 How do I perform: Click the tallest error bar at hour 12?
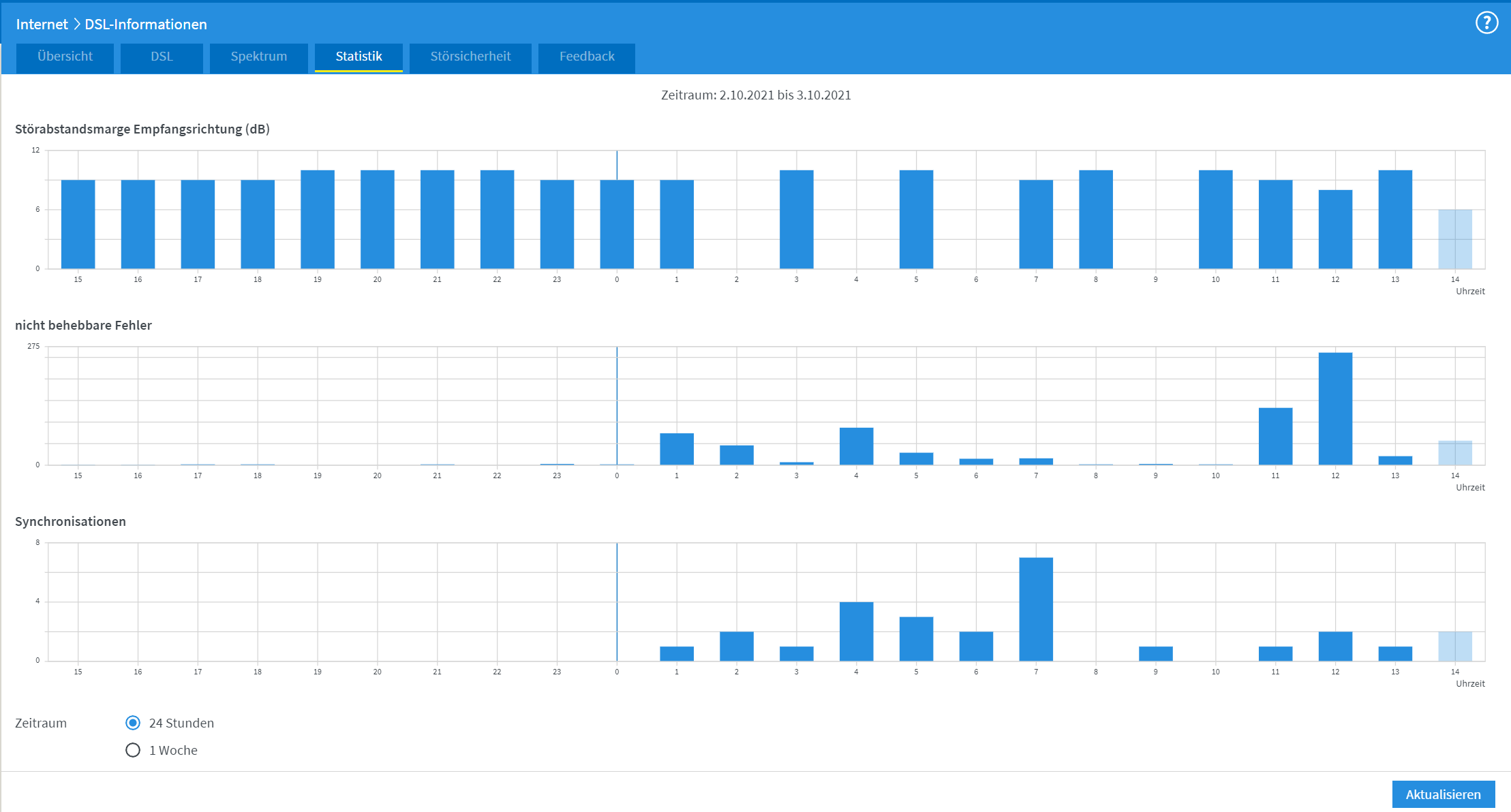pos(1335,409)
